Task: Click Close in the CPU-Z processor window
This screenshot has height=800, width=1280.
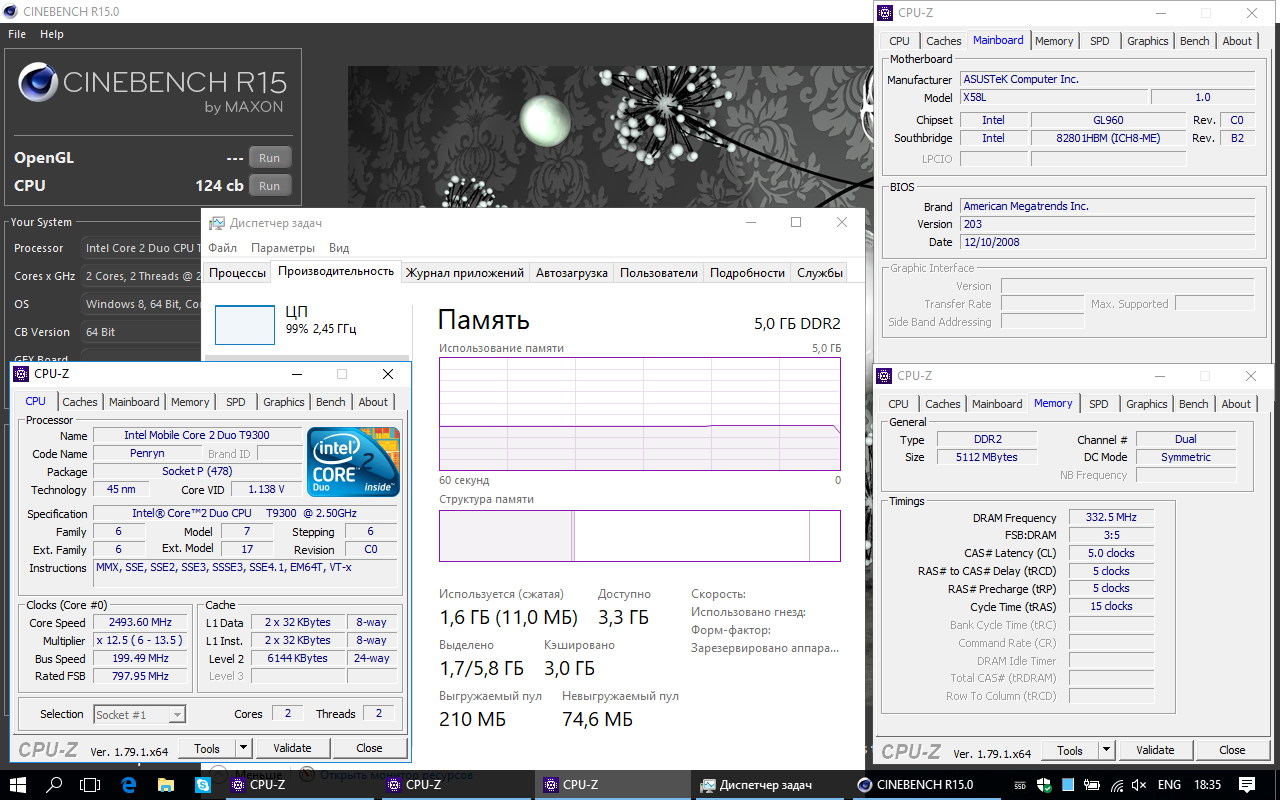Action: pos(369,748)
